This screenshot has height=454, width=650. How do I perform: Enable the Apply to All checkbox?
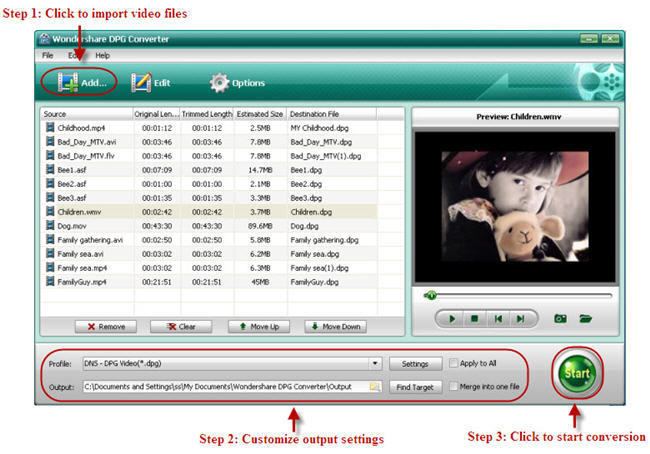click(x=454, y=363)
